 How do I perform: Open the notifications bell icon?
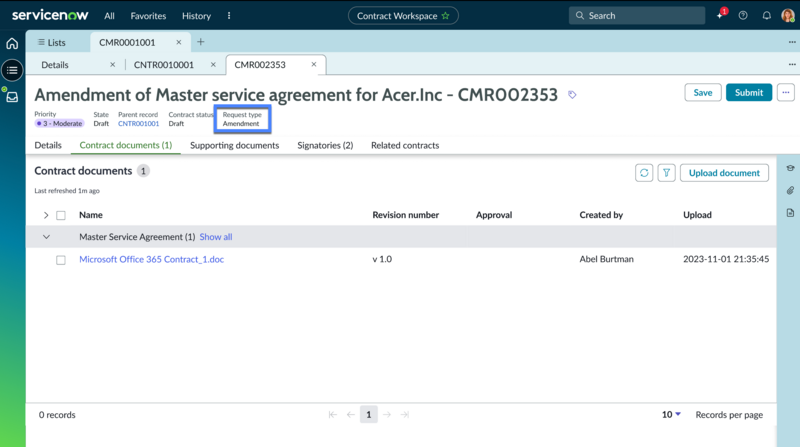click(x=766, y=15)
